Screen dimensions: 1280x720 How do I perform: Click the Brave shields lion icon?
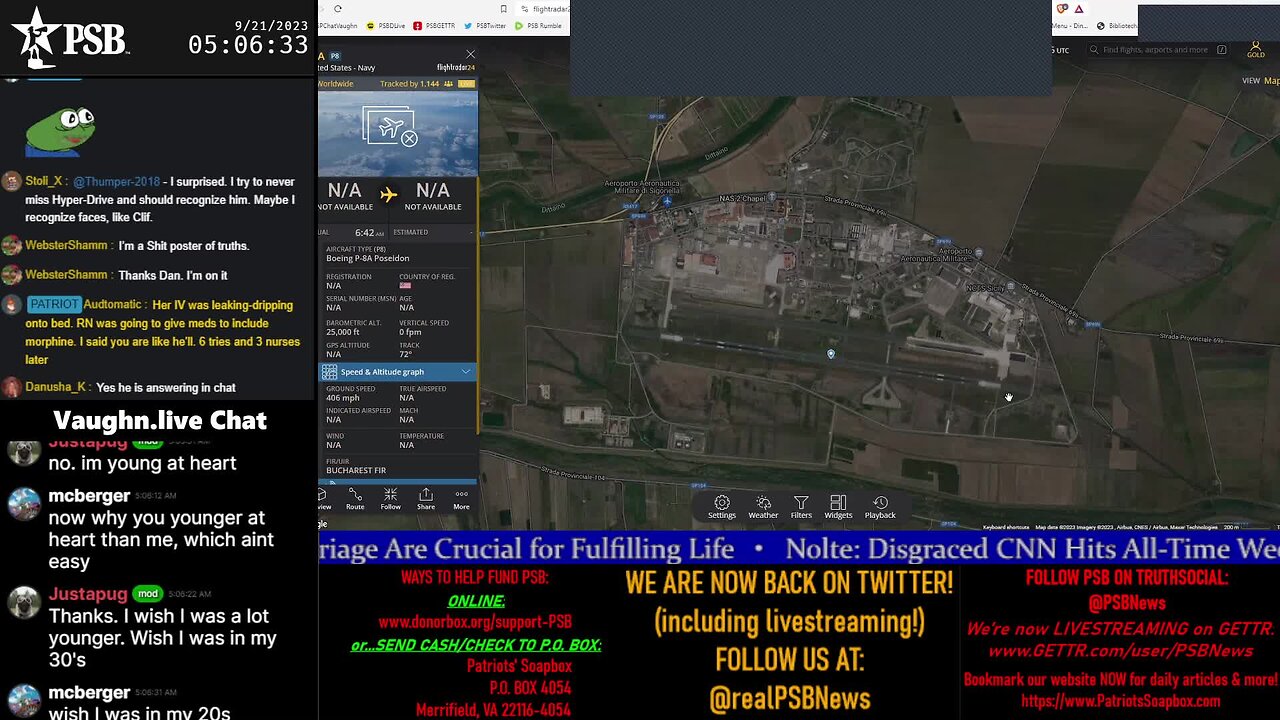coord(1062,9)
